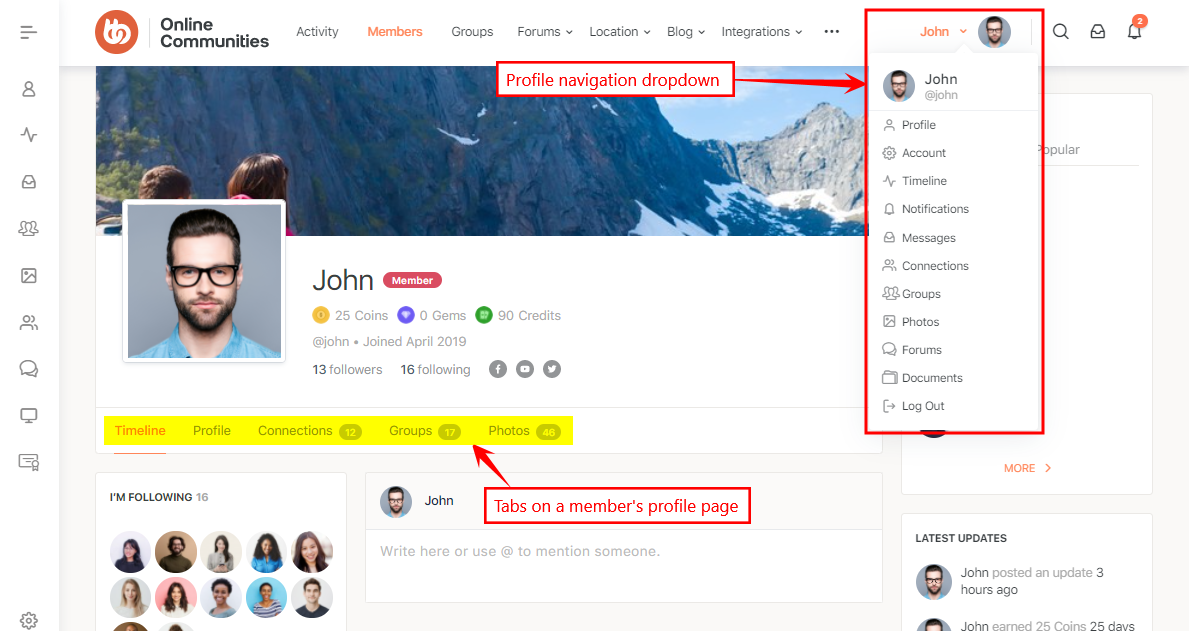
Task: Select the Photos tab on profile
Action: pos(509,431)
